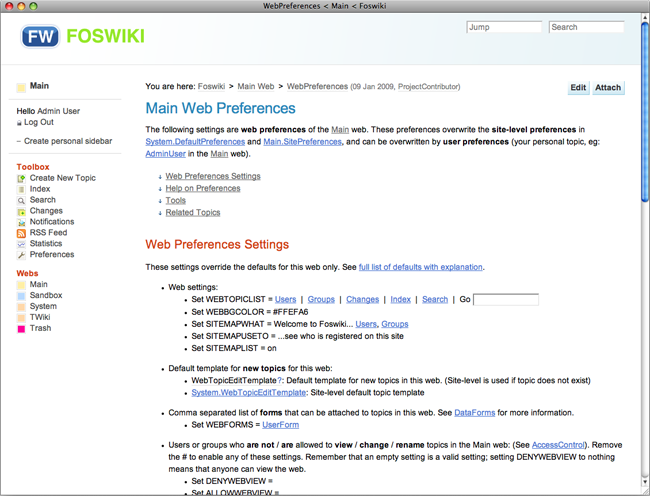Click Groups link in SITEMAPWHAT row
The height and width of the screenshot is (496, 650).
pyautogui.click(x=395, y=324)
